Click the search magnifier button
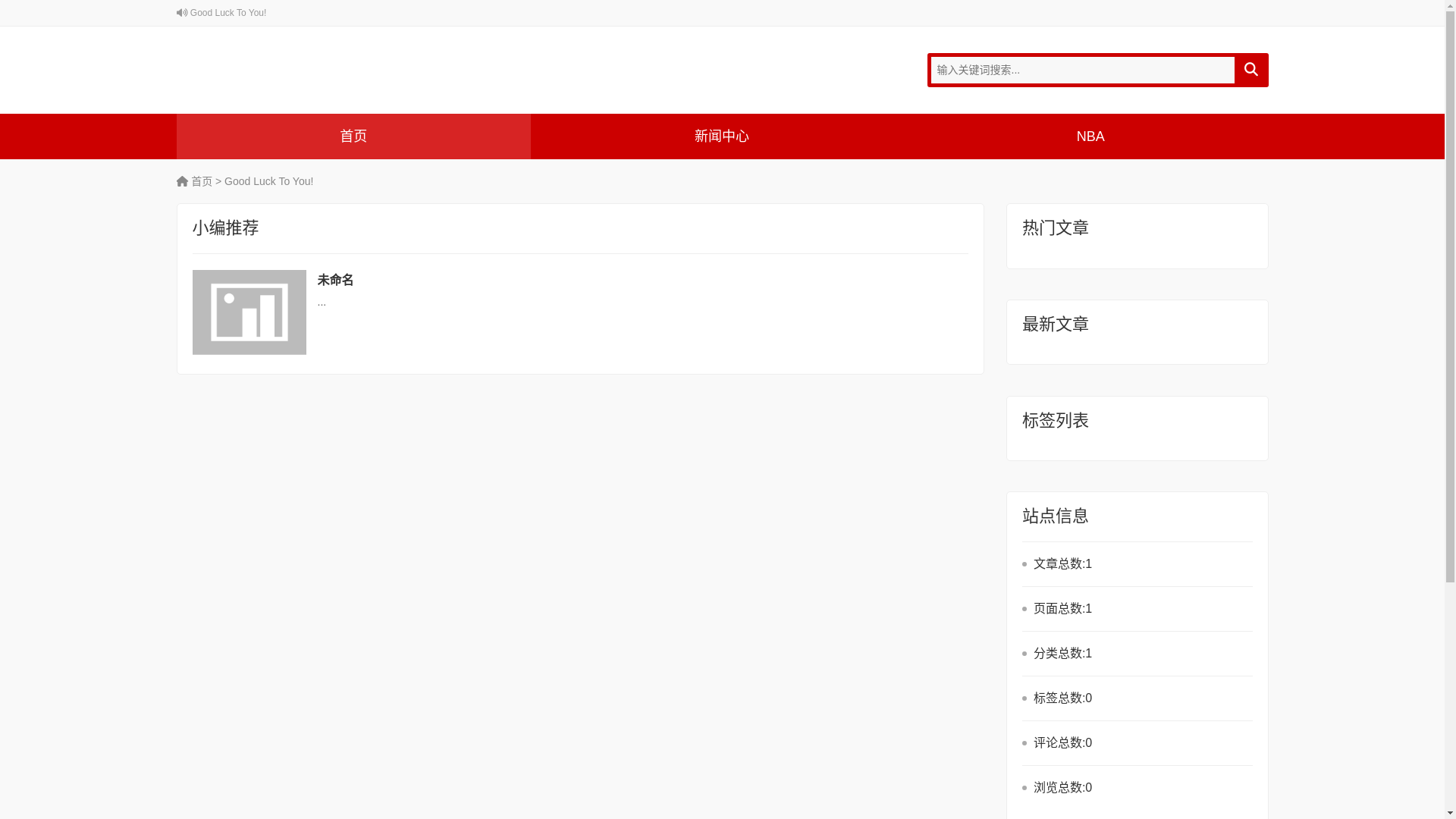This screenshot has height=819, width=1456. coord(1250,70)
